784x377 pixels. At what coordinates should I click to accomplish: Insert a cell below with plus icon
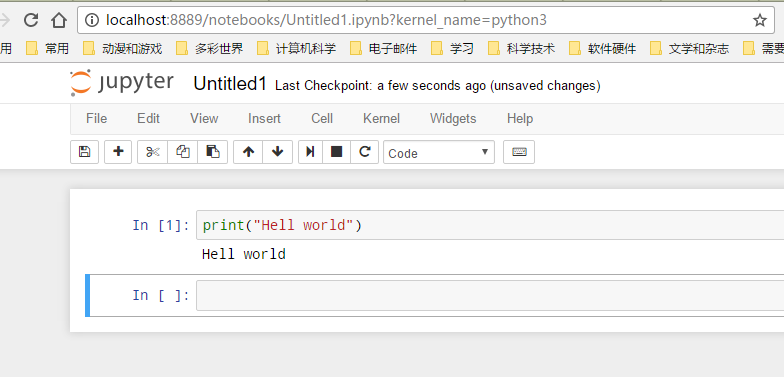(118, 152)
